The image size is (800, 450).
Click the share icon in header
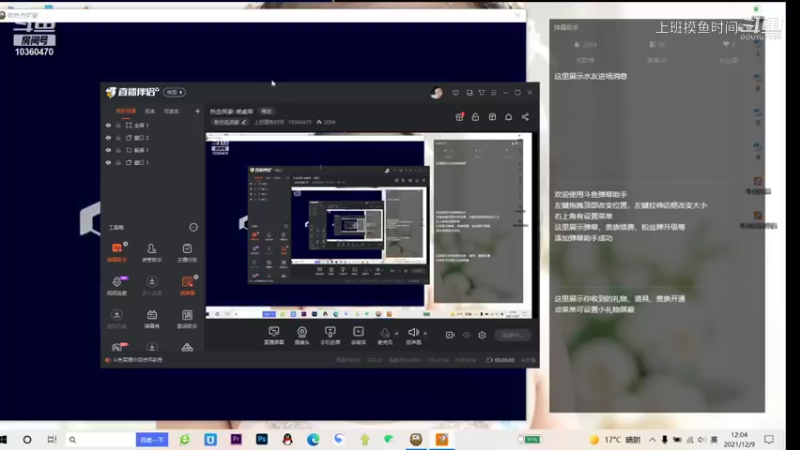click(x=525, y=117)
